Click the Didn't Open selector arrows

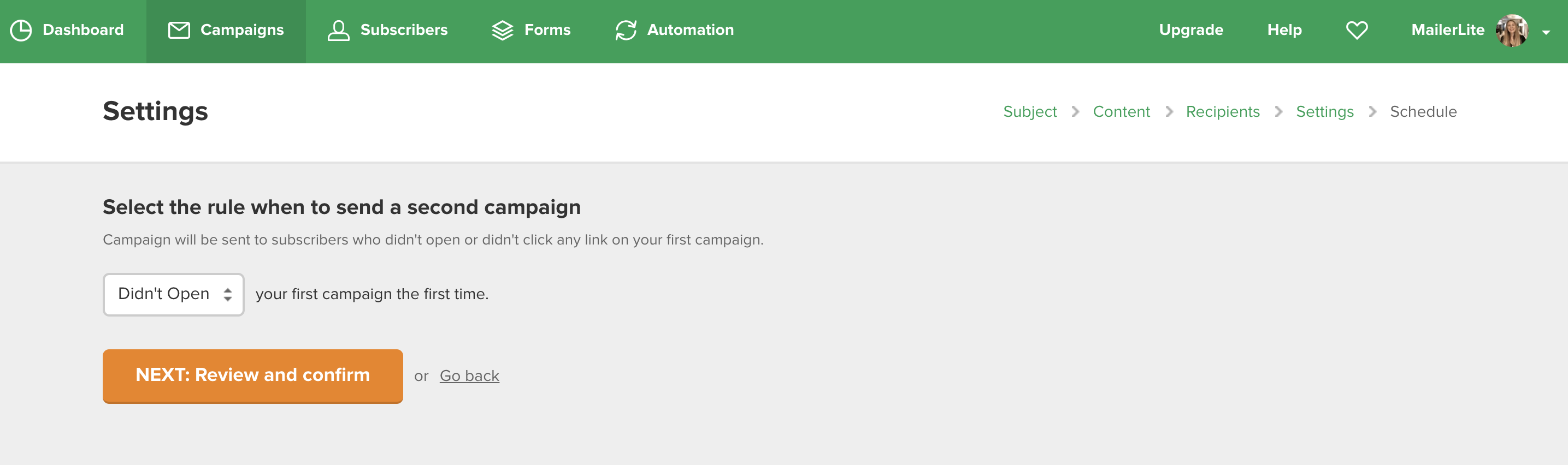click(228, 295)
